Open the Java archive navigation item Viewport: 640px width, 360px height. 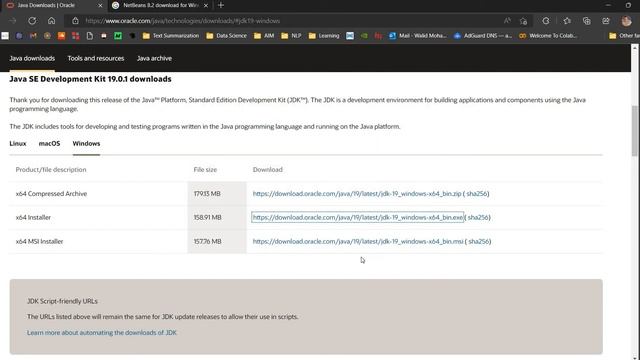point(154,58)
